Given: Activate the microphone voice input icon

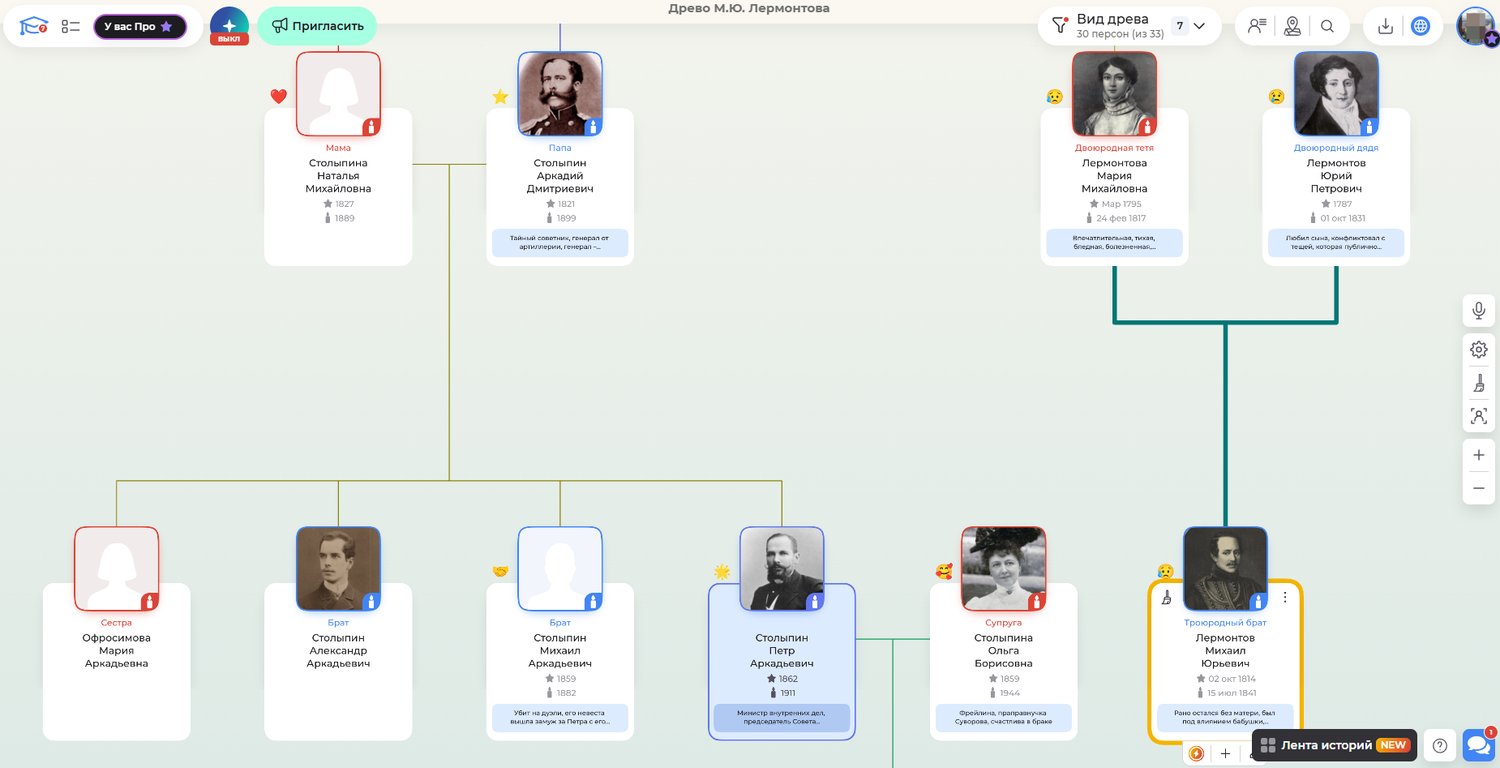Looking at the screenshot, I should click(1478, 311).
